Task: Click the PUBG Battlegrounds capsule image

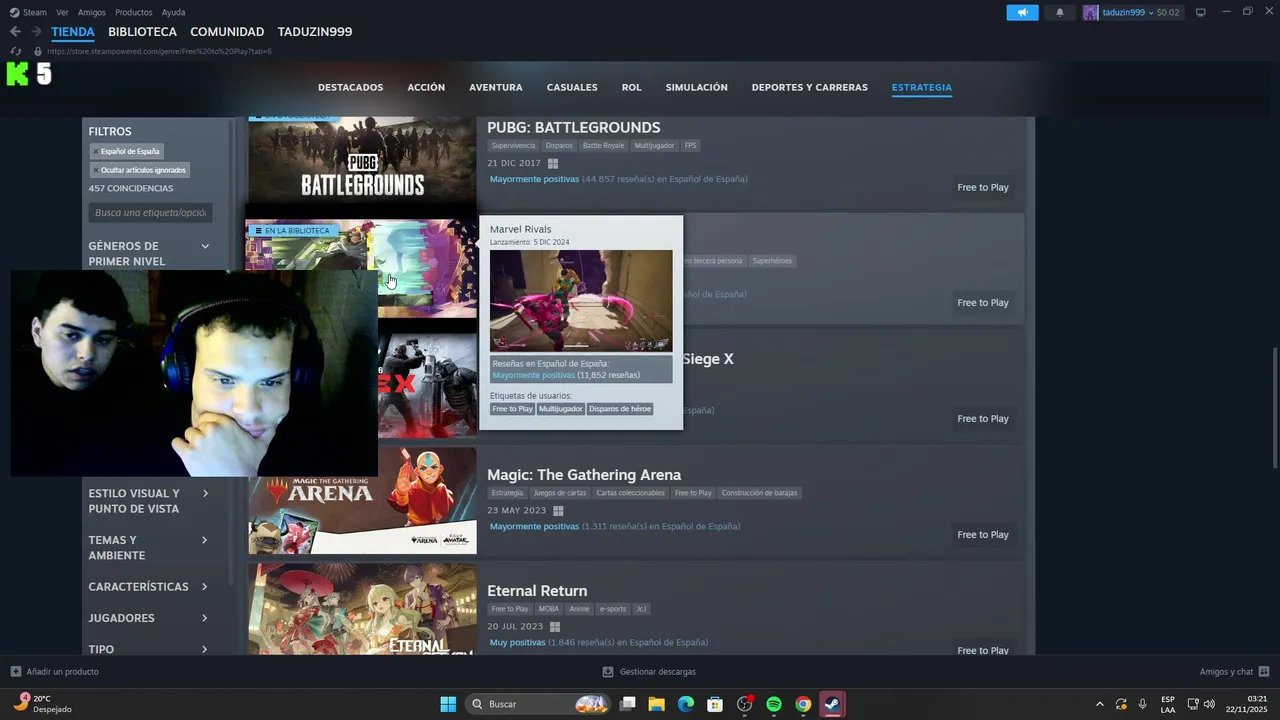Action: pyautogui.click(x=362, y=162)
